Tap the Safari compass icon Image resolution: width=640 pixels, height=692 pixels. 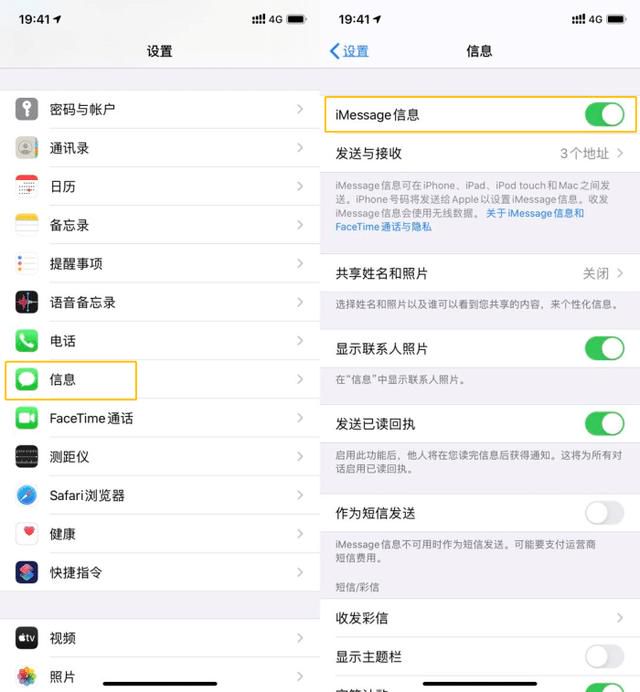tap(26, 495)
